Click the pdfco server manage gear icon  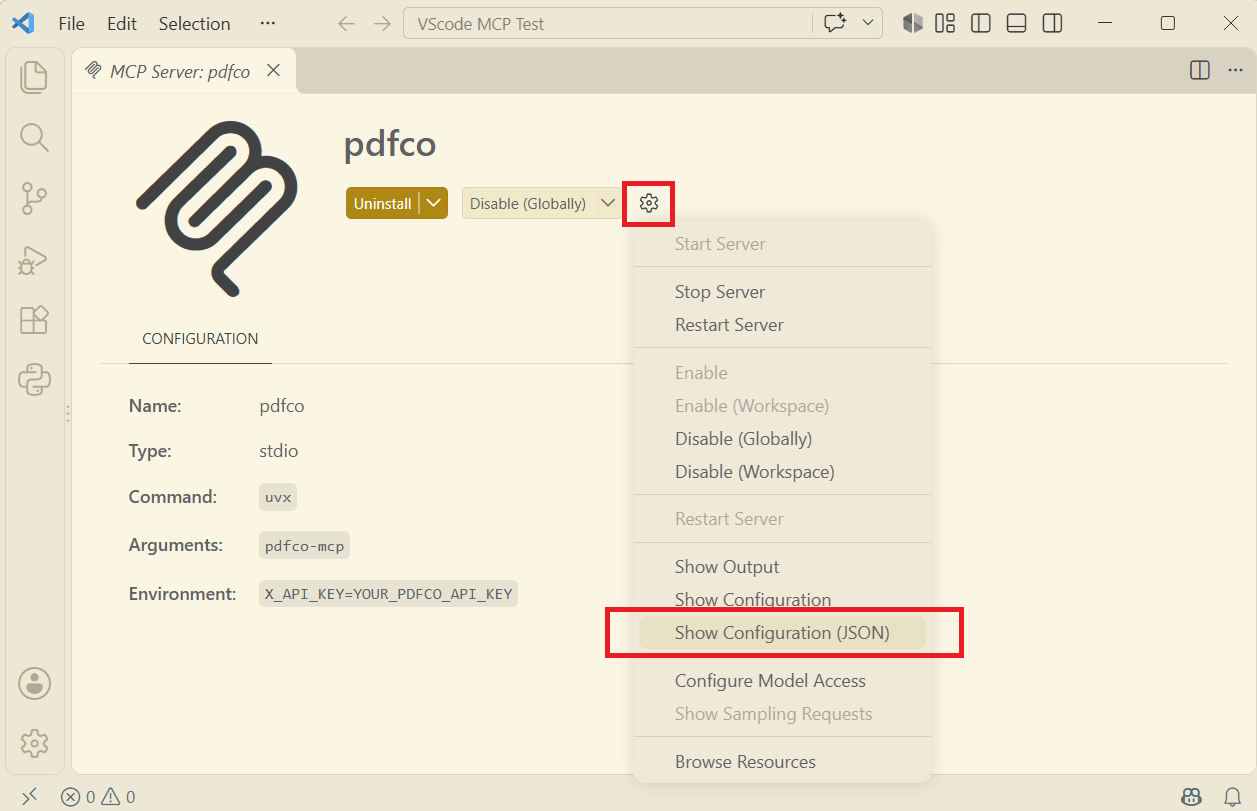coord(649,203)
